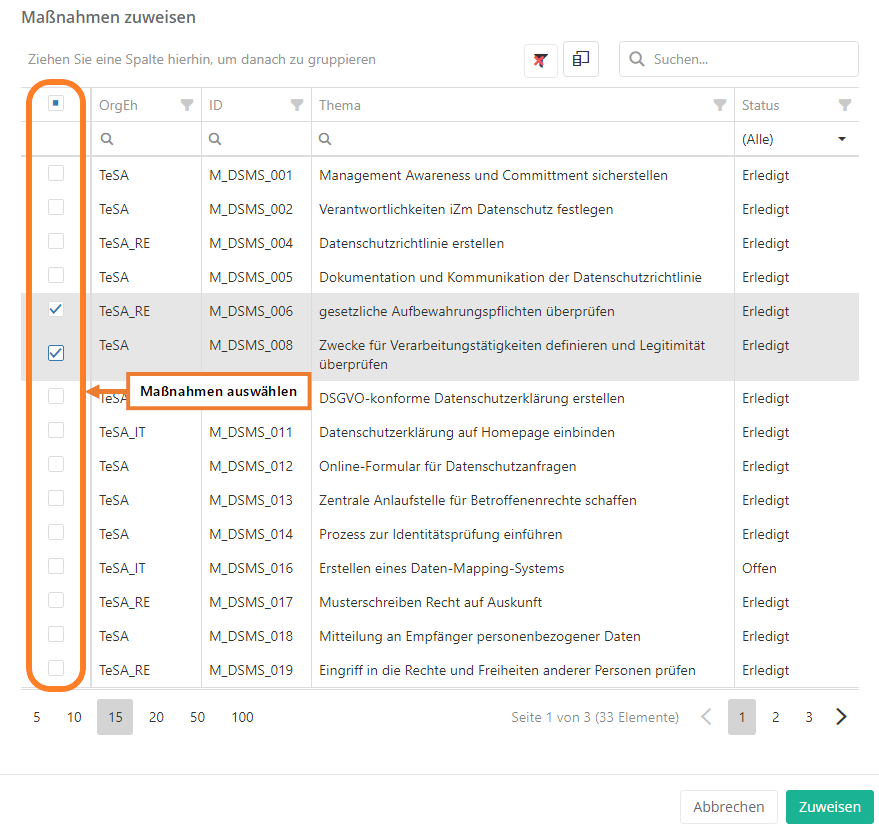The image size is (879, 830).
Task: Toggle the select-all header checkbox
Action: point(56,103)
